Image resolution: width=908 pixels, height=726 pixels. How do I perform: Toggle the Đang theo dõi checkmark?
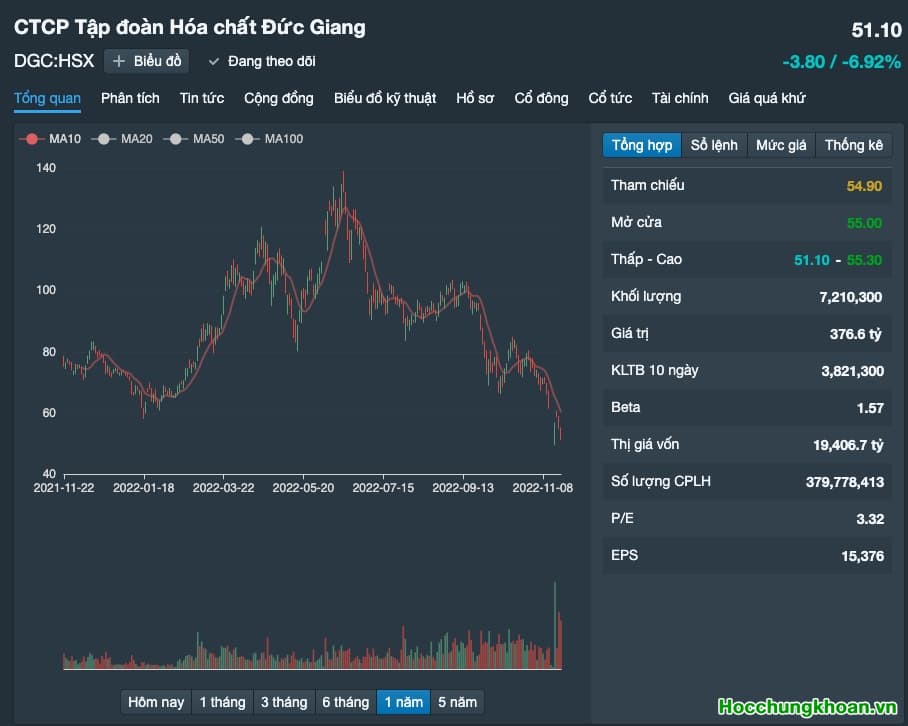coord(261,61)
